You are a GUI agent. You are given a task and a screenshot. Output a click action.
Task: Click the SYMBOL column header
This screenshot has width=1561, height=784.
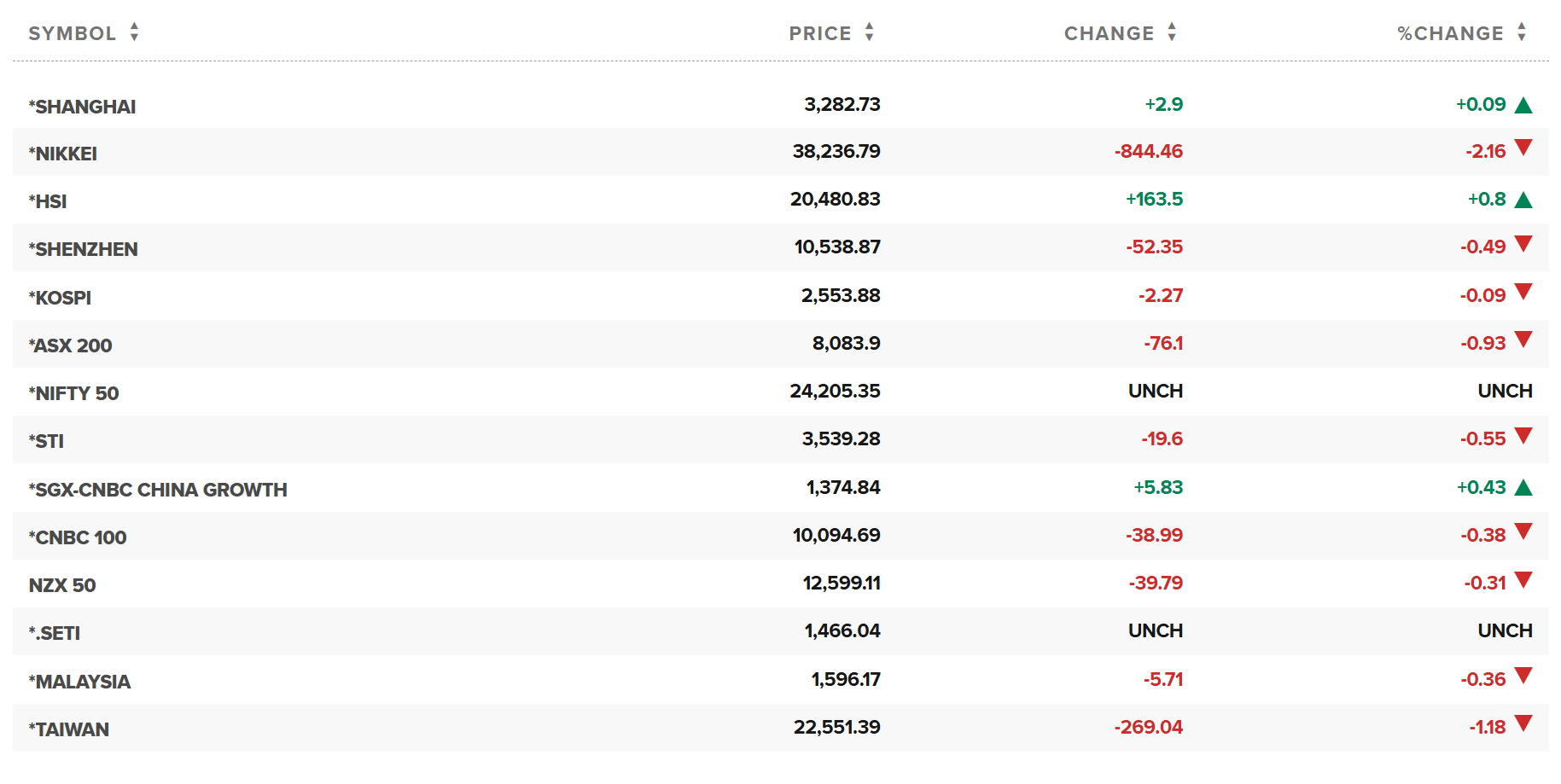click(x=72, y=33)
